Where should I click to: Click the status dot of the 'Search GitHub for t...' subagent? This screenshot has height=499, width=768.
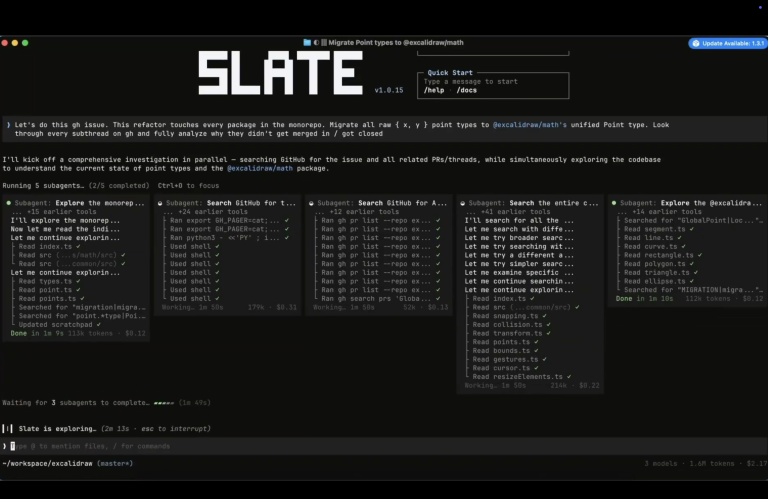160,203
